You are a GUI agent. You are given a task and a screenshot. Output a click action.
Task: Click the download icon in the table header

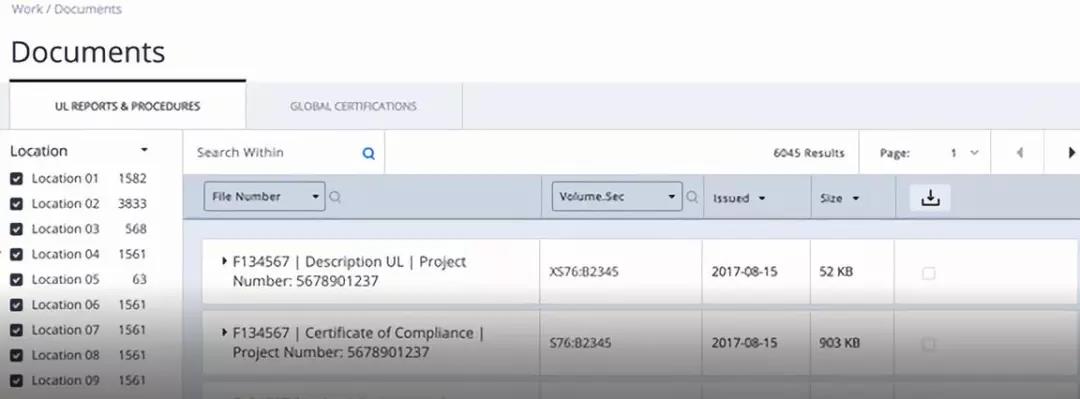pyautogui.click(x=930, y=198)
